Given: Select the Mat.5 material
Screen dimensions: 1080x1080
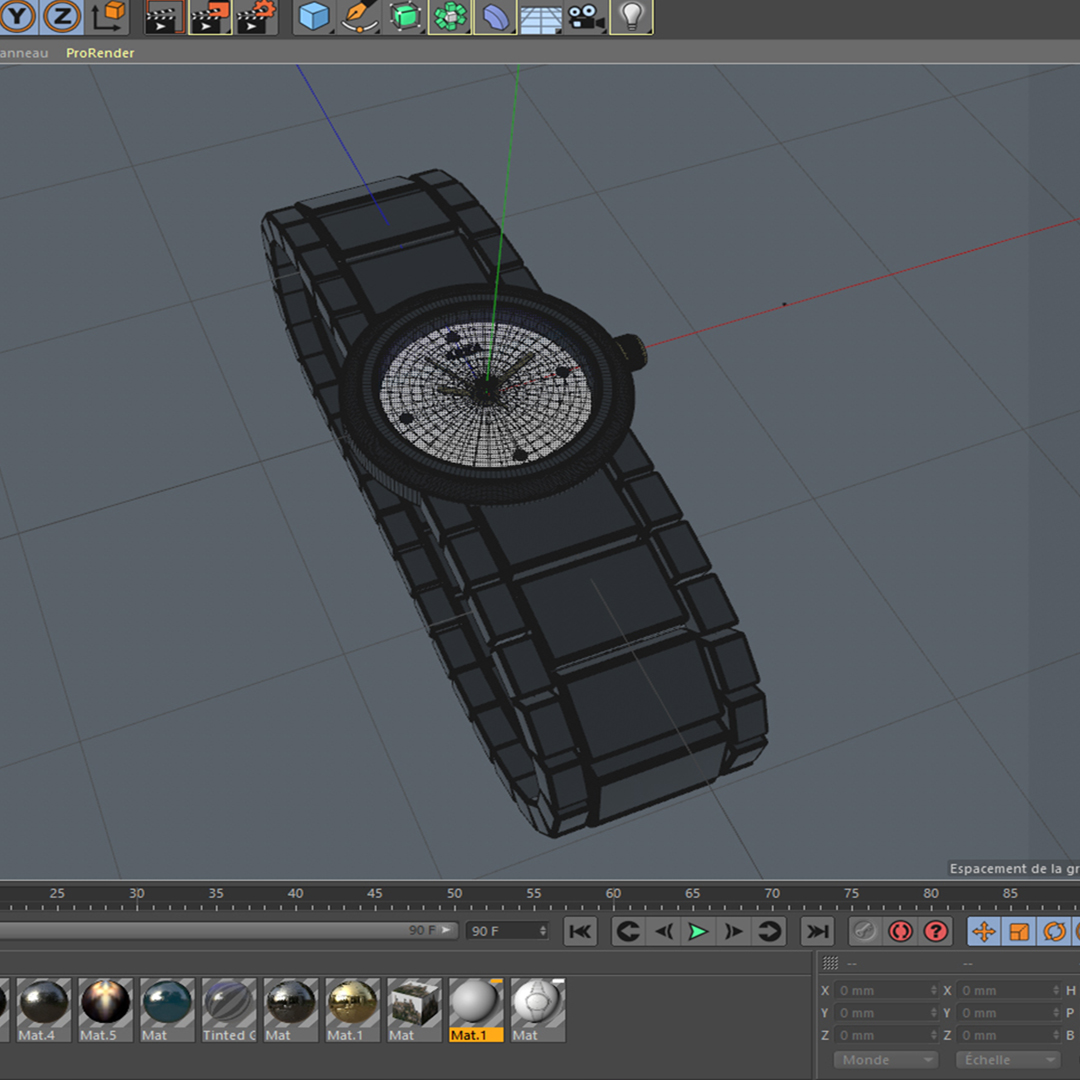Looking at the screenshot, I should (105, 1009).
